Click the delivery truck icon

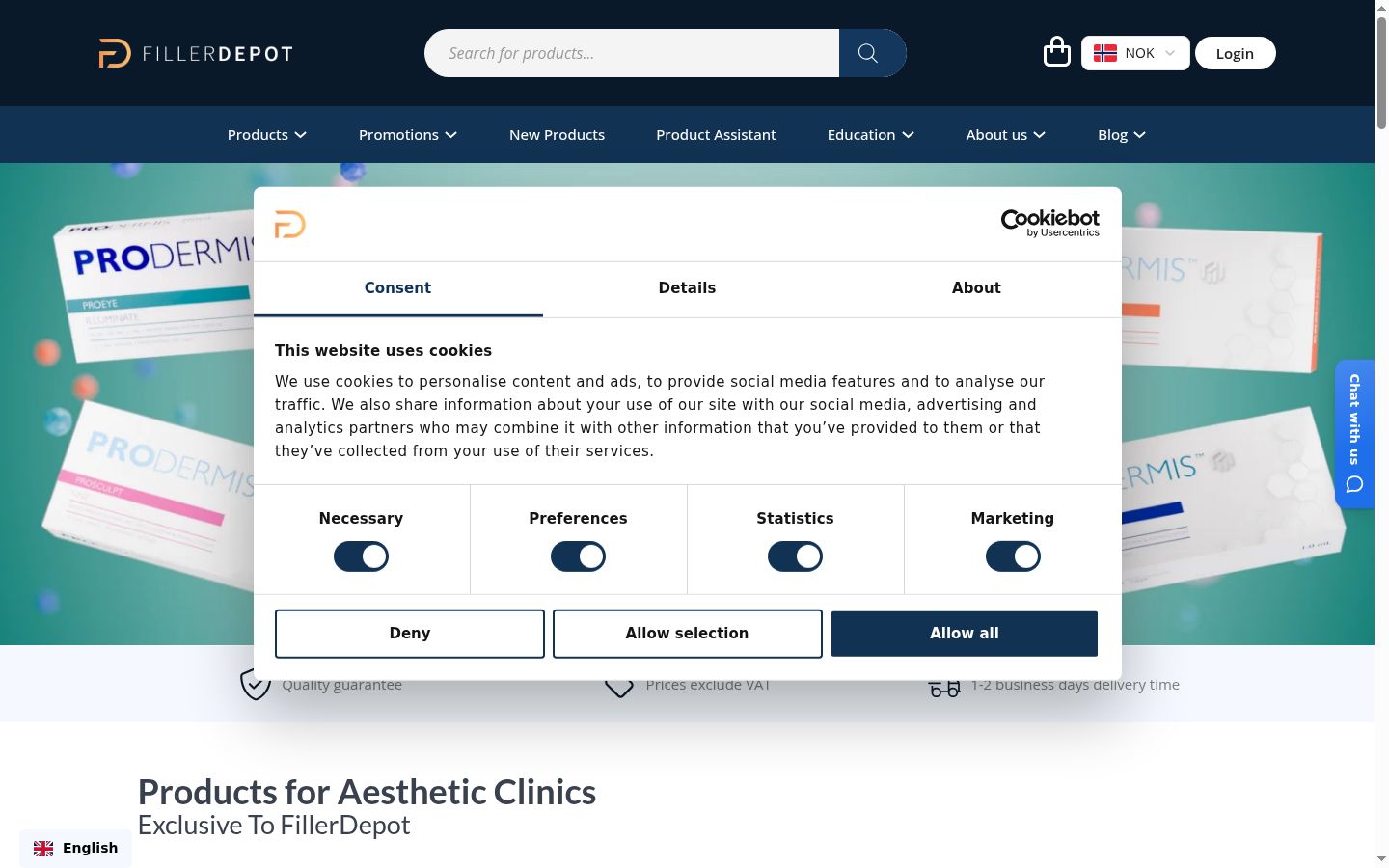coord(944,686)
